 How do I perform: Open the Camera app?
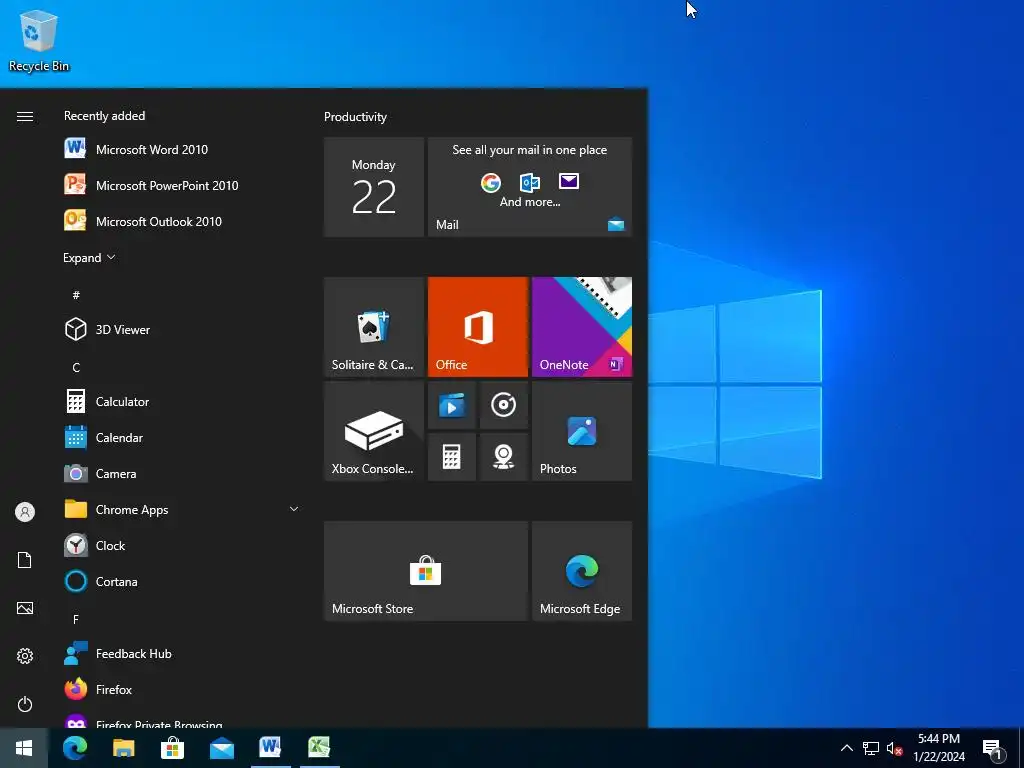click(183, 473)
